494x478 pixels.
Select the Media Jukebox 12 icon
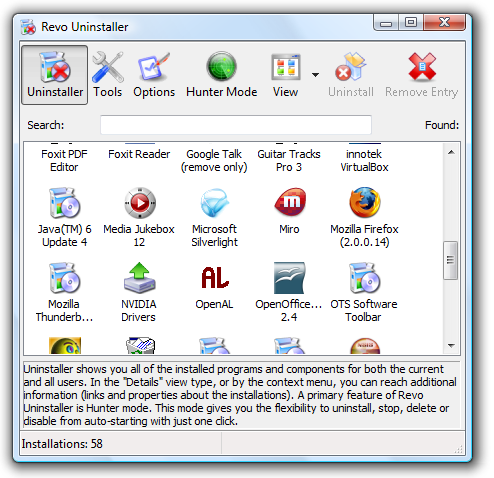click(x=140, y=203)
